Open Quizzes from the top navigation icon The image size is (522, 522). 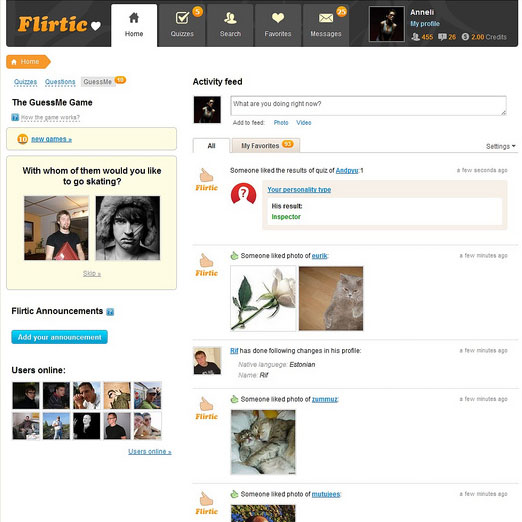coord(182,18)
